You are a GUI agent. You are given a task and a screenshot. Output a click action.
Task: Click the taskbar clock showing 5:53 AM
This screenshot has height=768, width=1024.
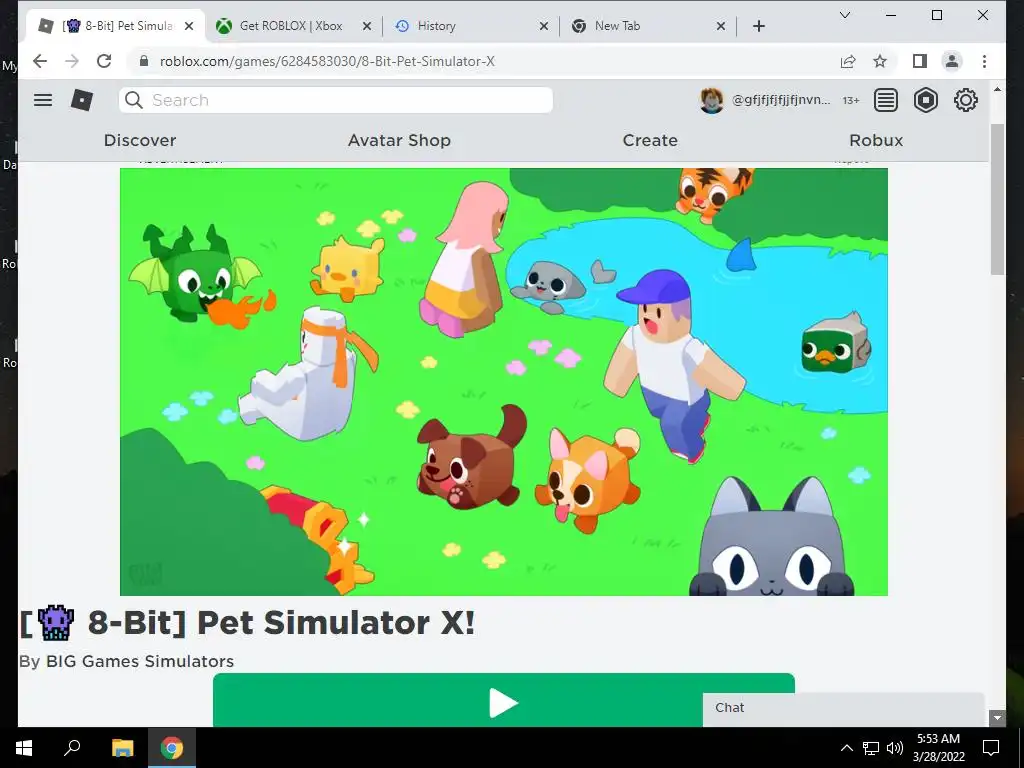tap(938, 748)
